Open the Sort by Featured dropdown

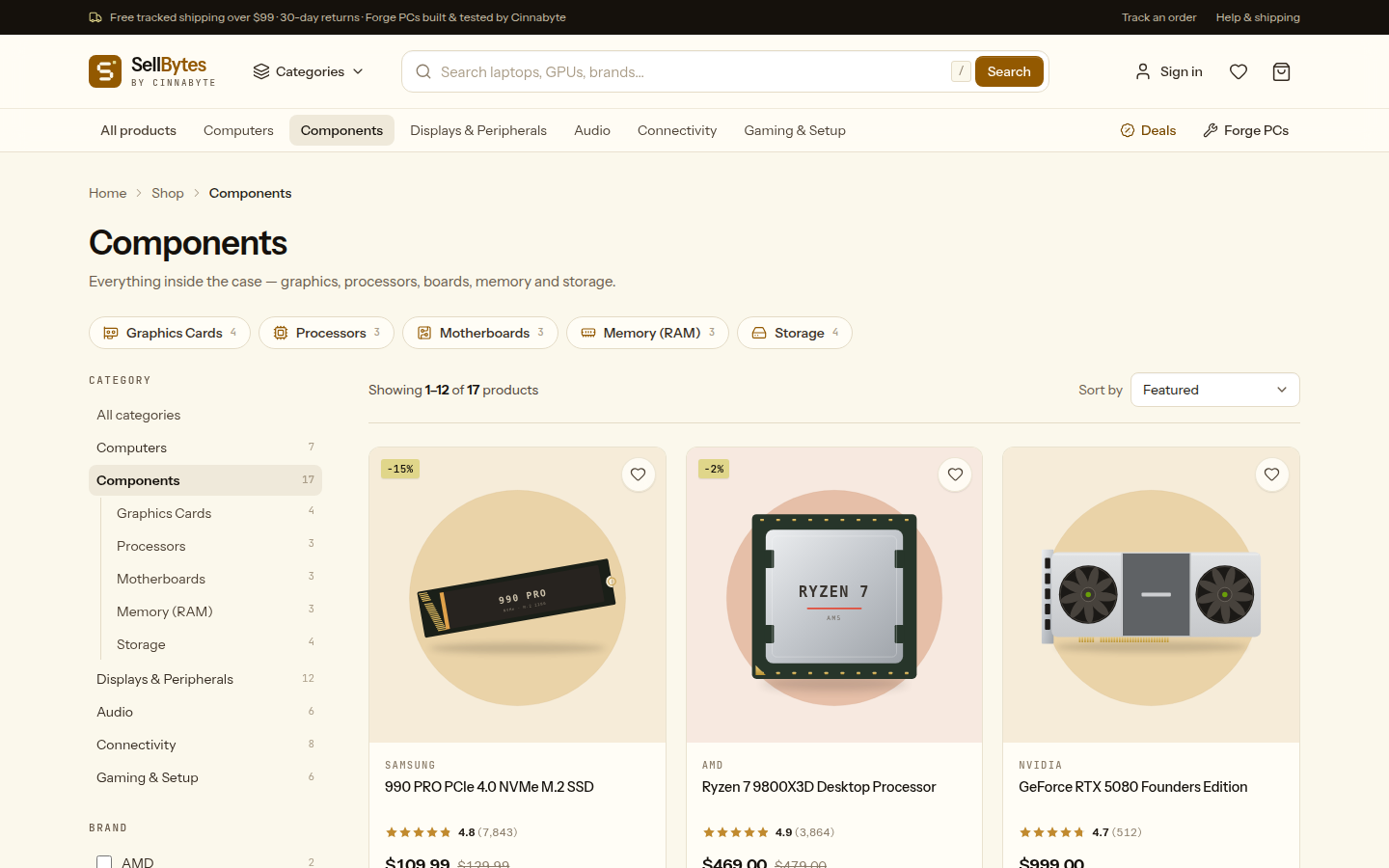point(1215,390)
